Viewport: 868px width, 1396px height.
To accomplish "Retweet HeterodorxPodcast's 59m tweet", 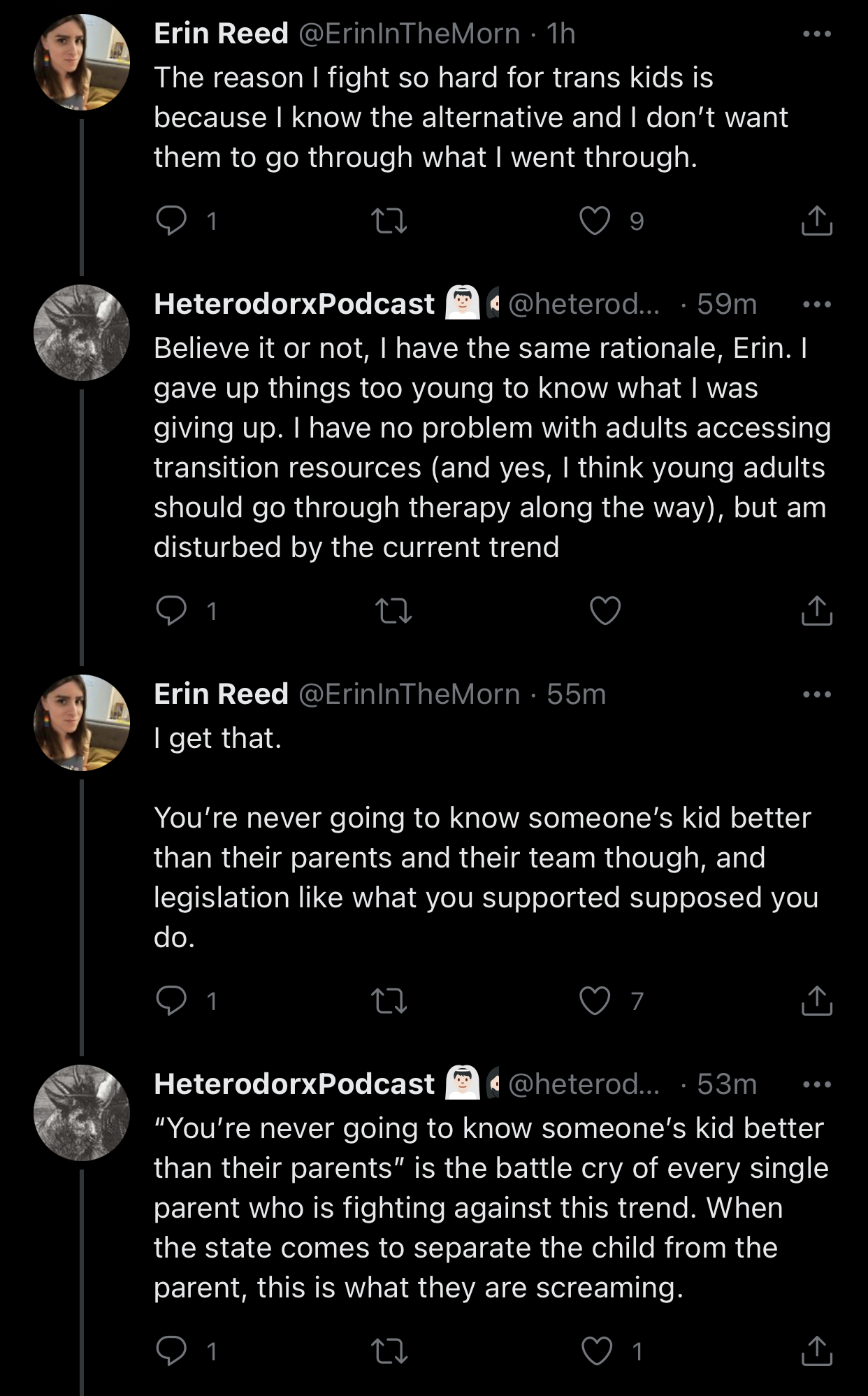I will [x=393, y=611].
